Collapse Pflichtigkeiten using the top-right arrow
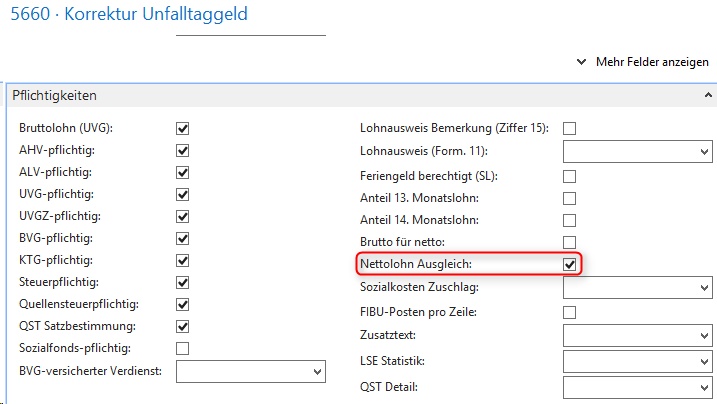 (709, 96)
